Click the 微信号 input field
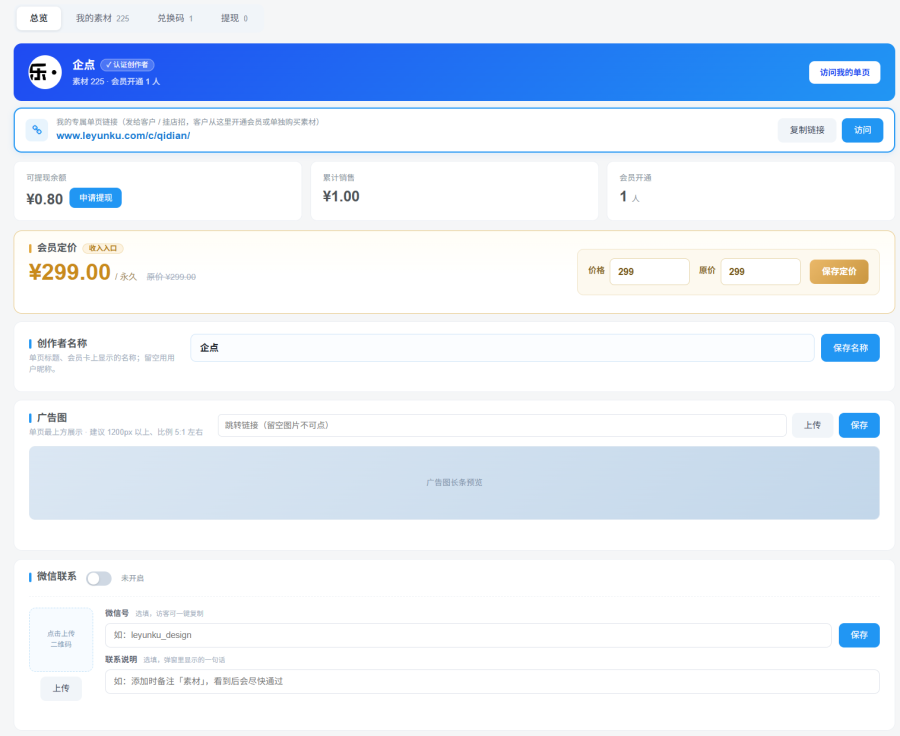This screenshot has height=736, width=900. pyautogui.click(x=468, y=635)
